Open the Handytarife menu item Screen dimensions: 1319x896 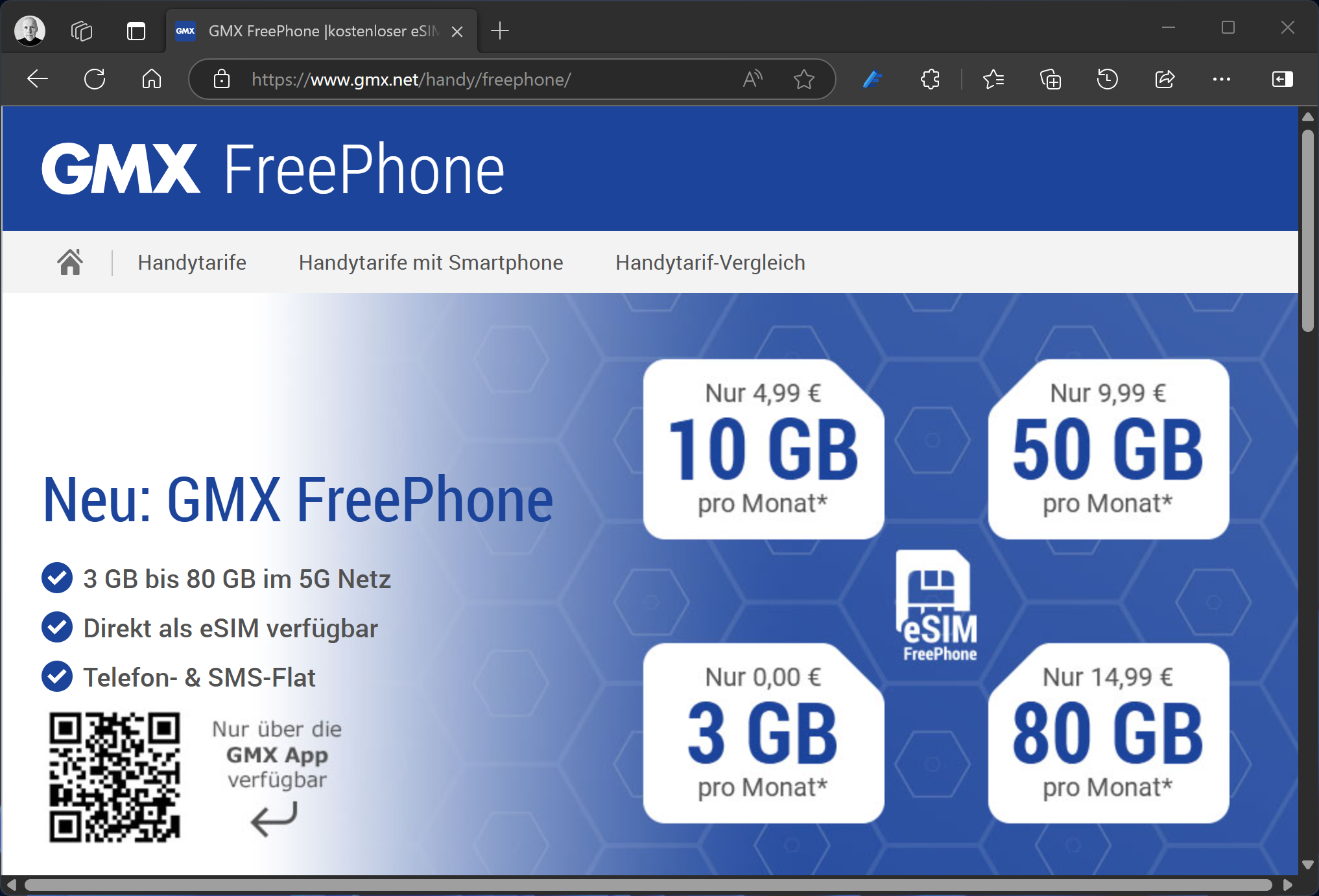[192, 263]
